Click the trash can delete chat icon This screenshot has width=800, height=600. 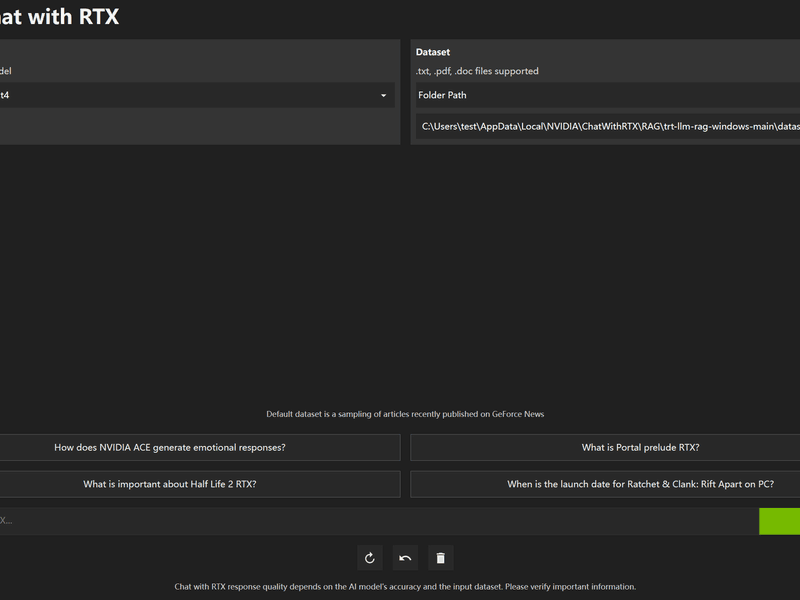(441, 558)
